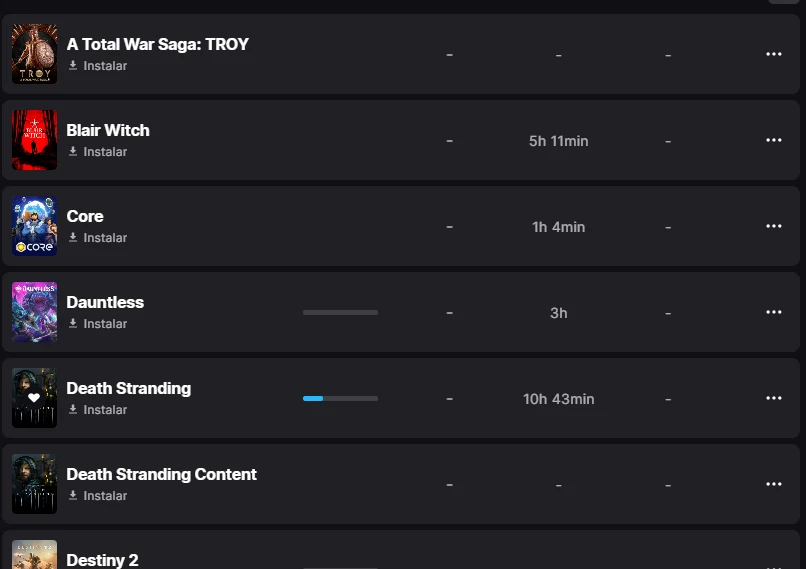Open the Destiny 2 game title
The image size is (806, 569).
tap(102, 560)
